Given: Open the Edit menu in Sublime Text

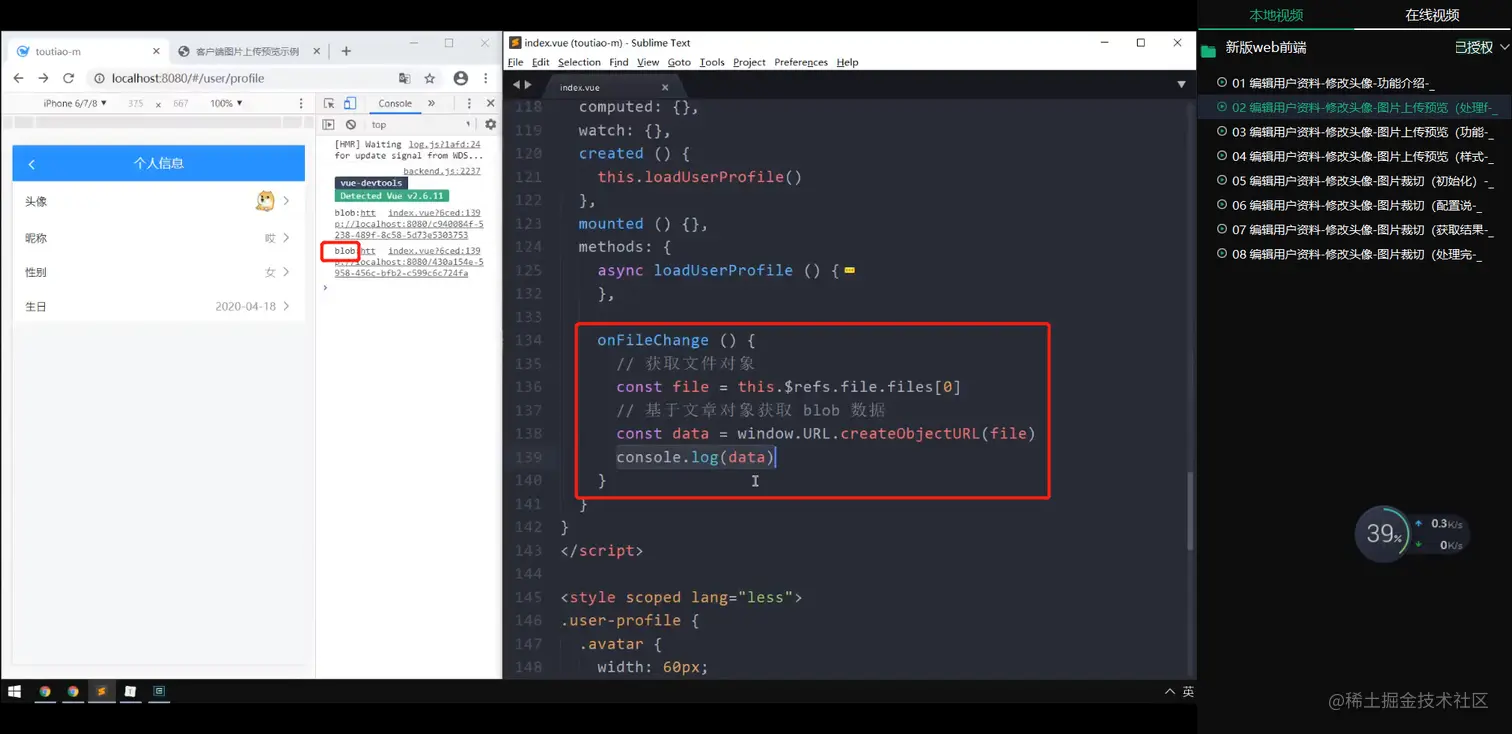Looking at the screenshot, I should click(540, 62).
